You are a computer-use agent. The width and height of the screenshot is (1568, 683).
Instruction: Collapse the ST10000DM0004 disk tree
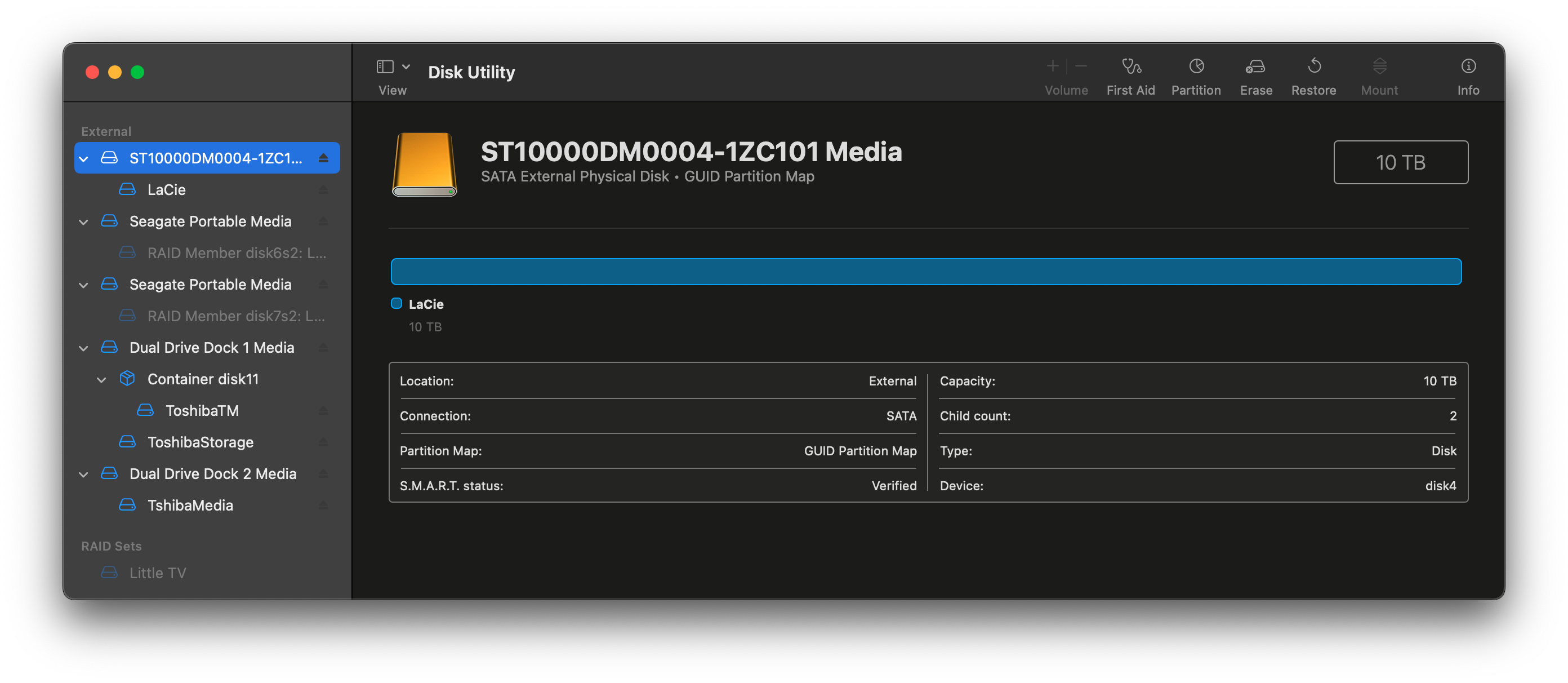[84, 158]
